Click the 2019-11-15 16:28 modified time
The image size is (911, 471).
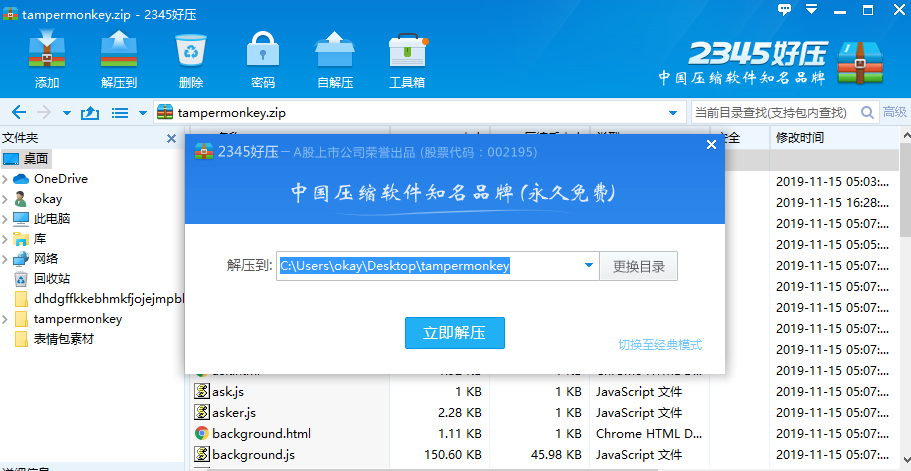(x=832, y=203)
